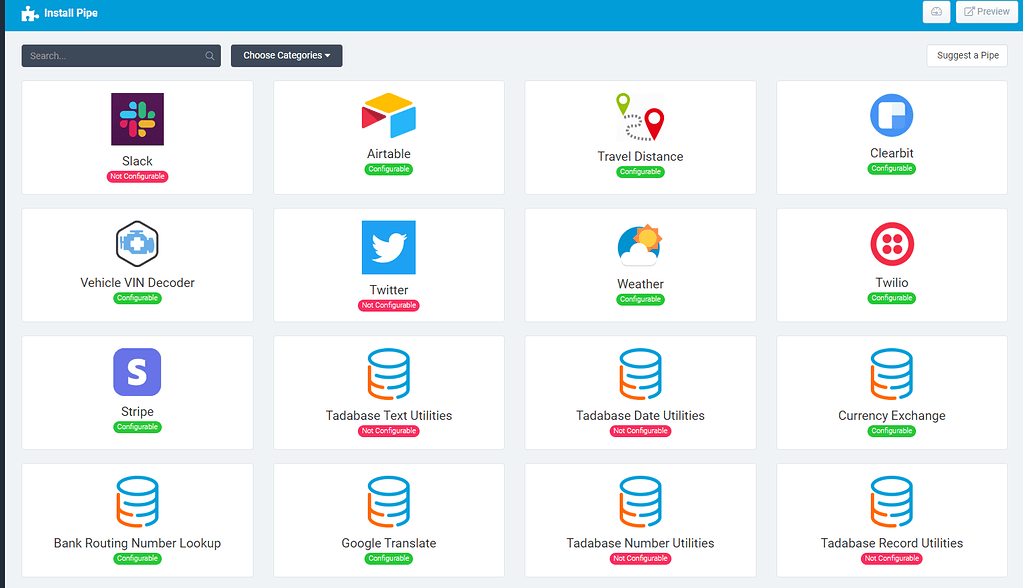Click the puzzle piece icon beside Install Pipe
The width and height of the screenshot is (1023, 588).
tap(27, 13)
